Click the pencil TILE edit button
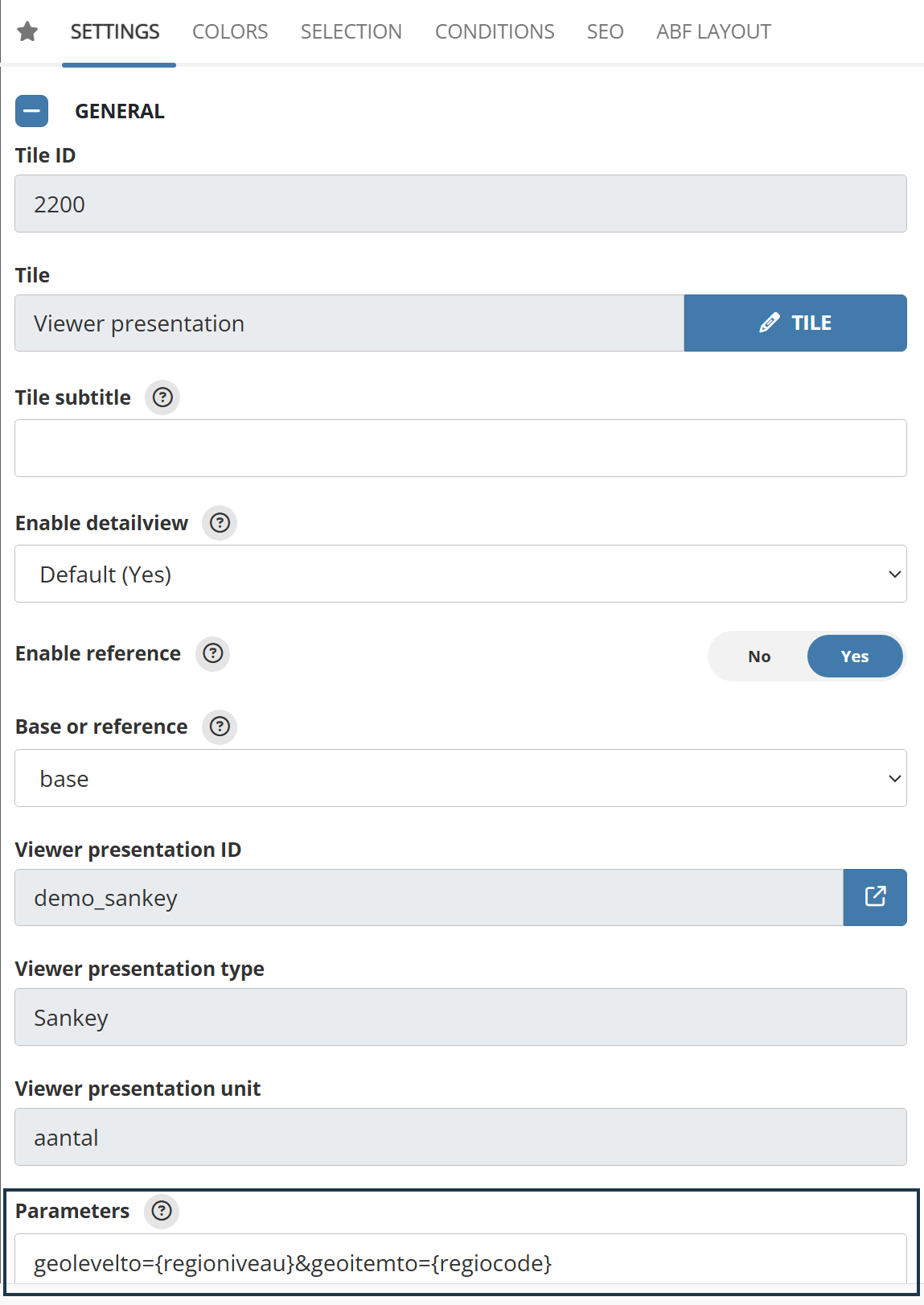Viewport: 924px width, 1305px height. point(795,323)
